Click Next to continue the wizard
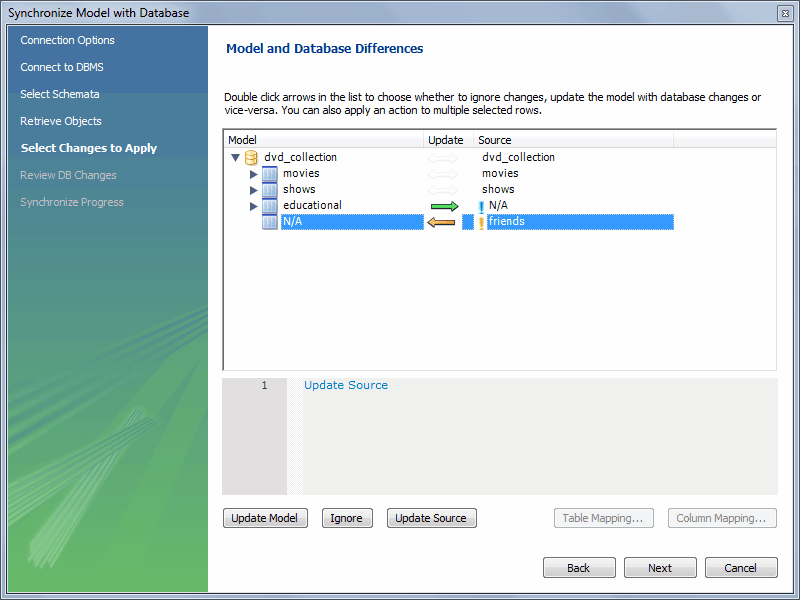Viewport: 800px width, 600px height. (x=660, y=567)
